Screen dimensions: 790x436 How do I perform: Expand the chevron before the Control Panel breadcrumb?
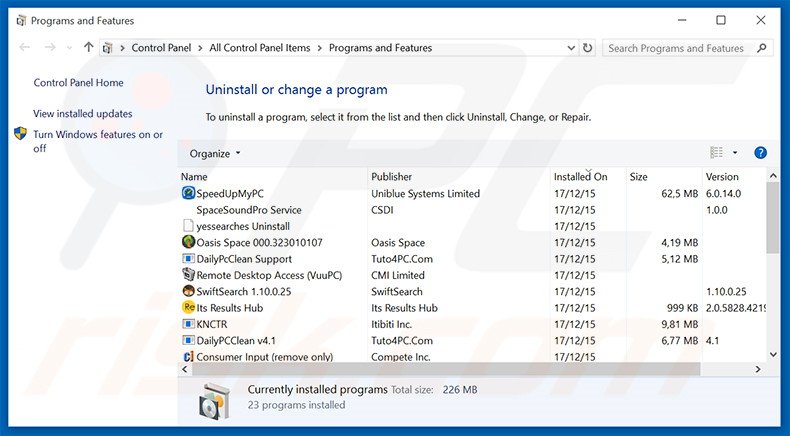point(122,48)
